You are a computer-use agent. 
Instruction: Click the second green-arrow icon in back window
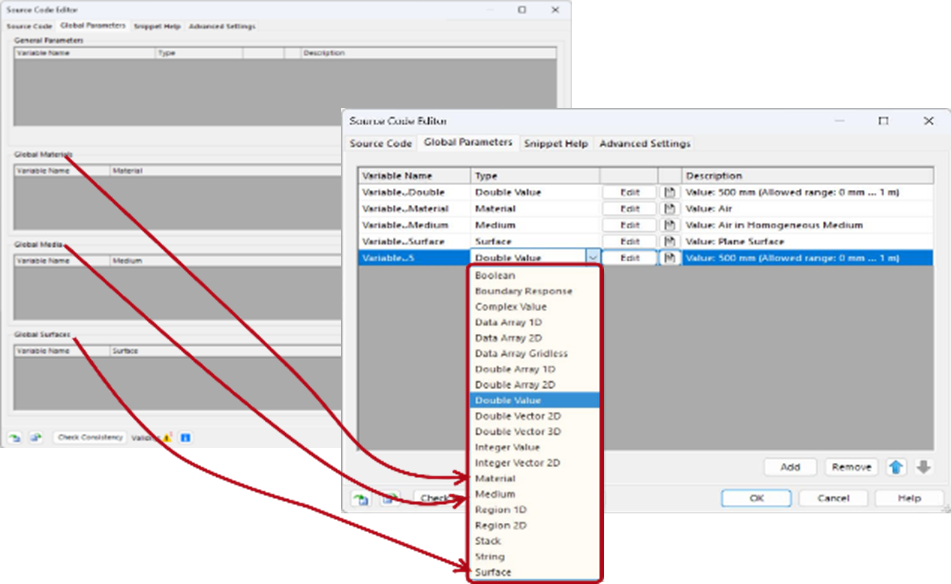click(36, 437)
